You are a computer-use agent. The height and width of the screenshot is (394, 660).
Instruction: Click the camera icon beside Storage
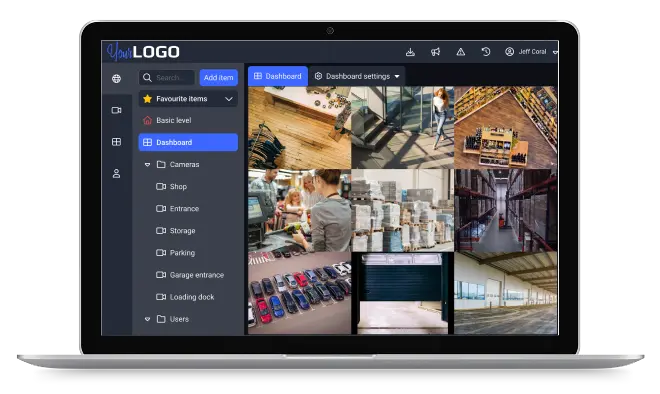(x=161, y=231)
